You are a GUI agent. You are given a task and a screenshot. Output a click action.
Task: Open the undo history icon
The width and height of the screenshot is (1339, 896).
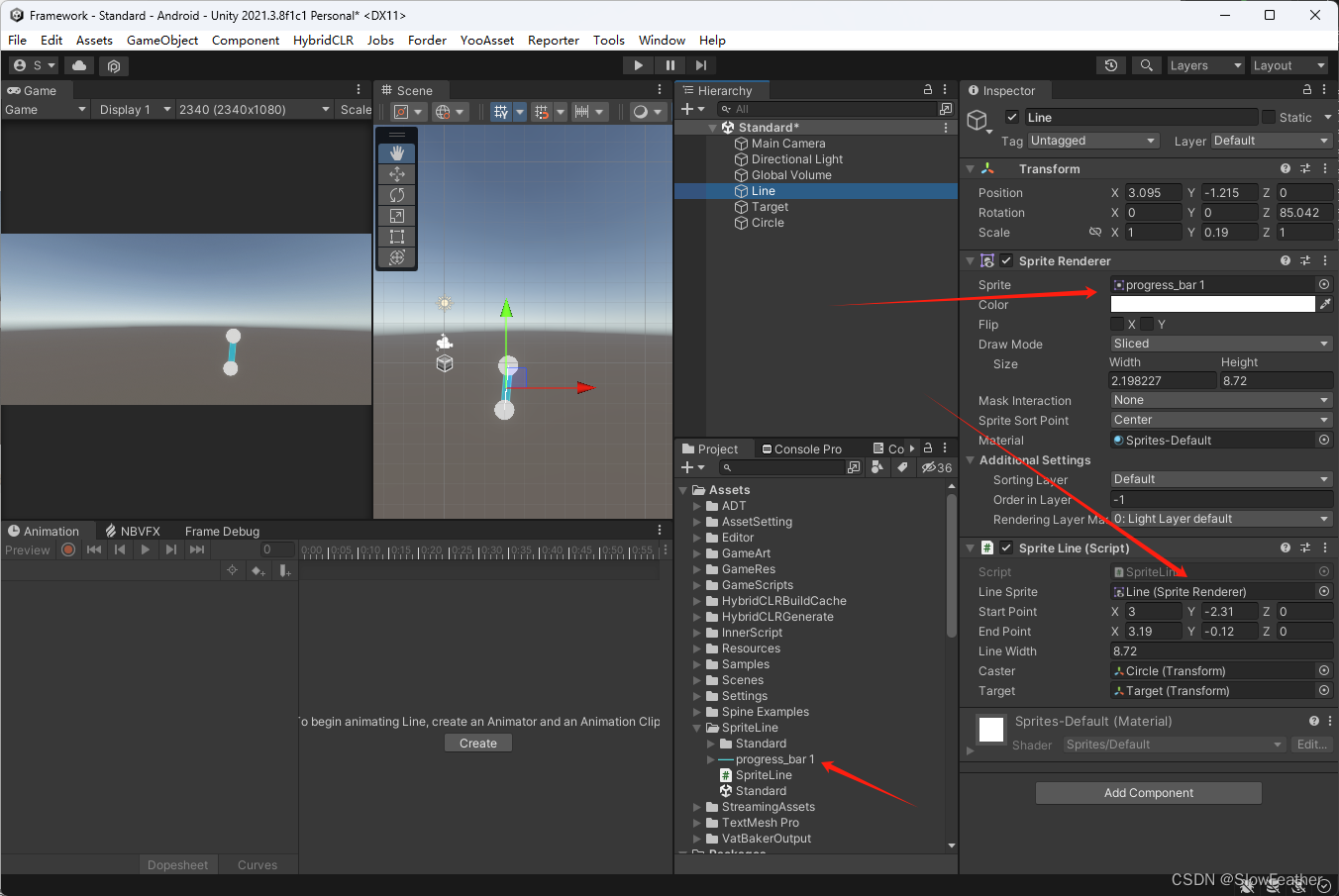tap(1111, 65)
